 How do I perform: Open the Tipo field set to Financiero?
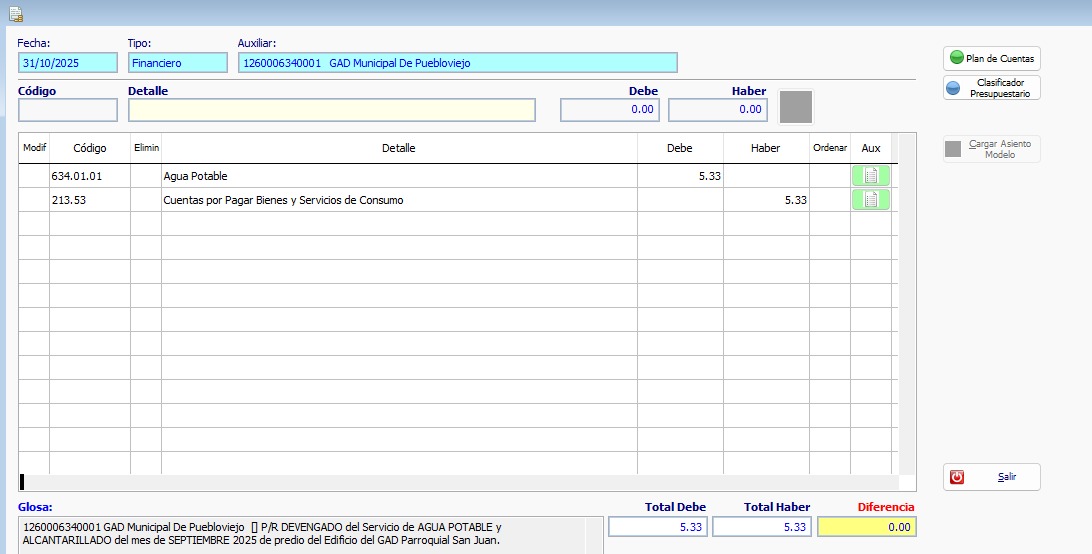coord(178,63)
